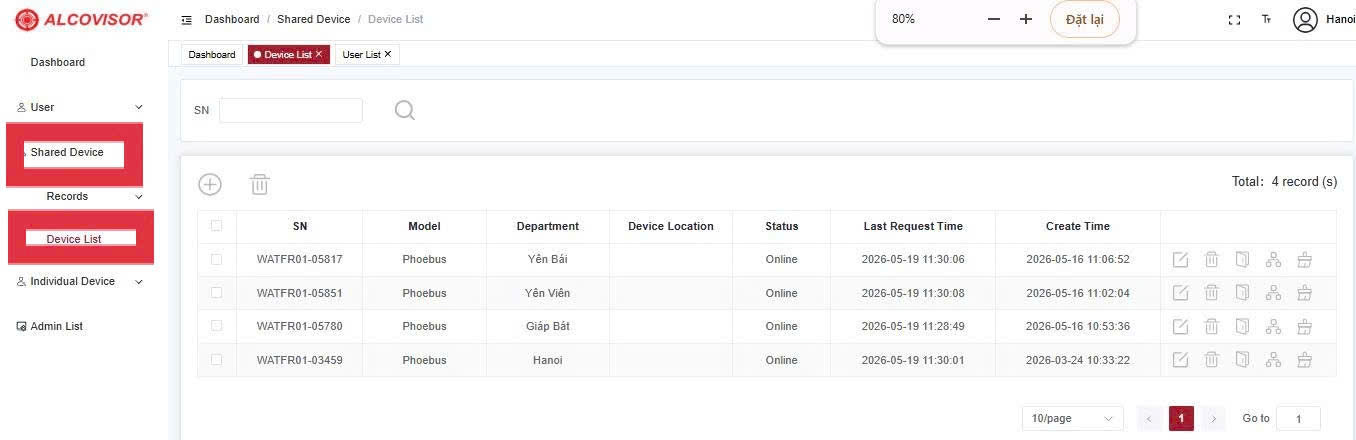
Task: Click the Giáp Bát department cell
Action: click(x=548, y=326)
